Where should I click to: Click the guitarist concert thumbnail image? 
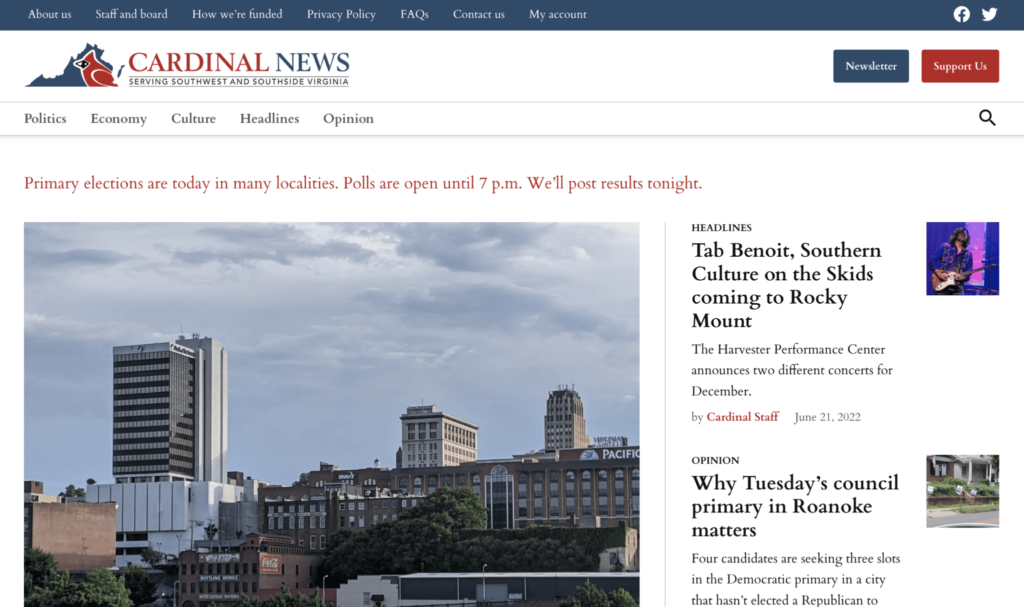(x=962, y=258)
